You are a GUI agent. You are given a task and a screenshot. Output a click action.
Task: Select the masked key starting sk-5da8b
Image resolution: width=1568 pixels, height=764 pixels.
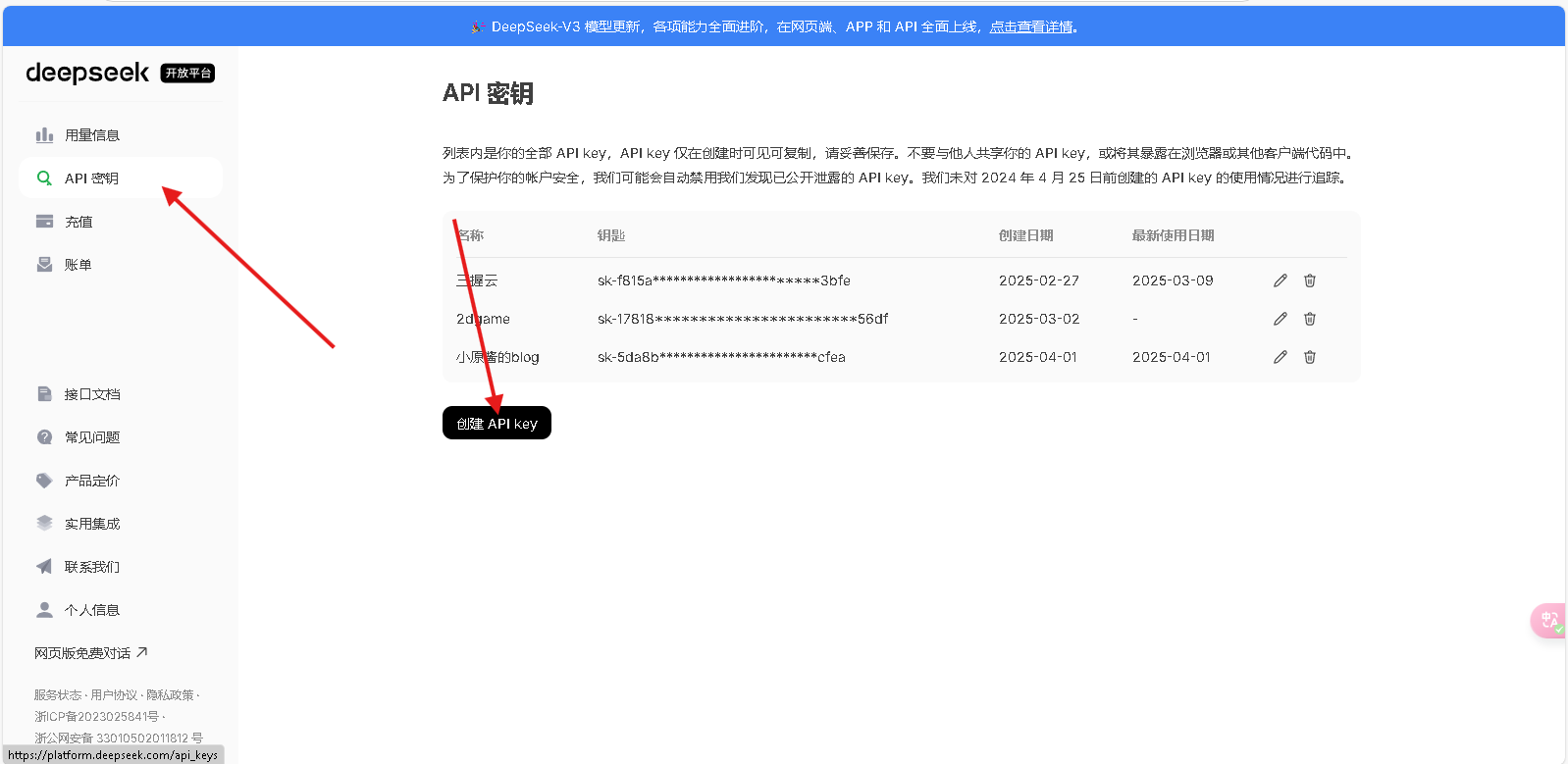point(721,357)
